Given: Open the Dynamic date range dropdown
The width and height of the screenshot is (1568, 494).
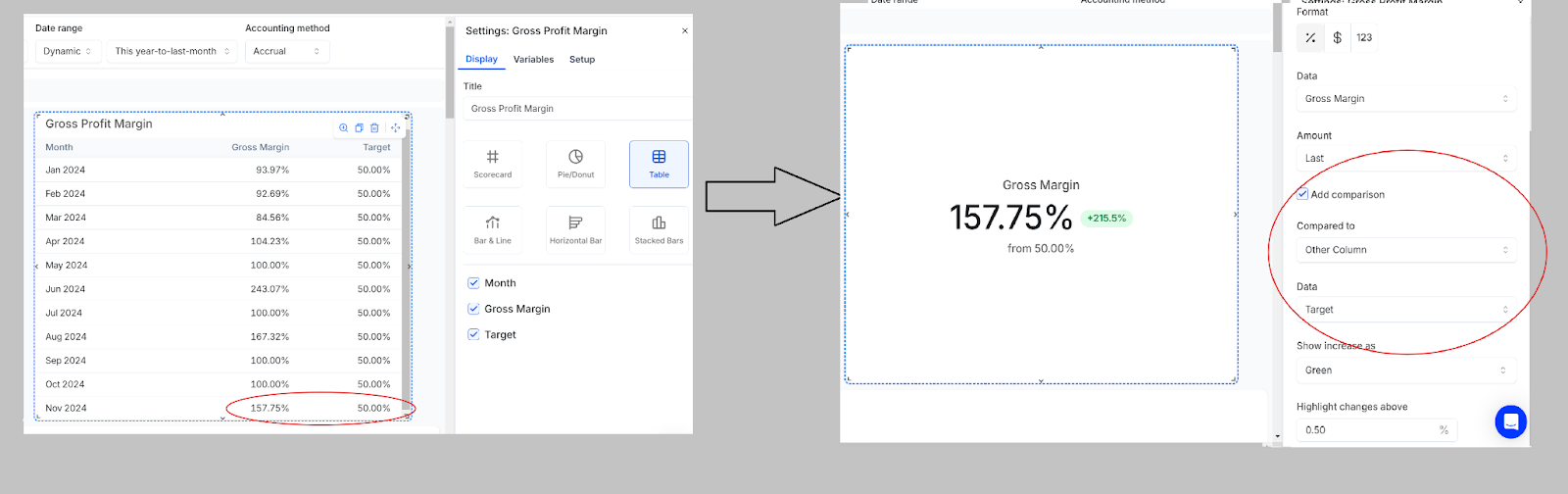Looking at the screenshot, I should tap(68, 51).
